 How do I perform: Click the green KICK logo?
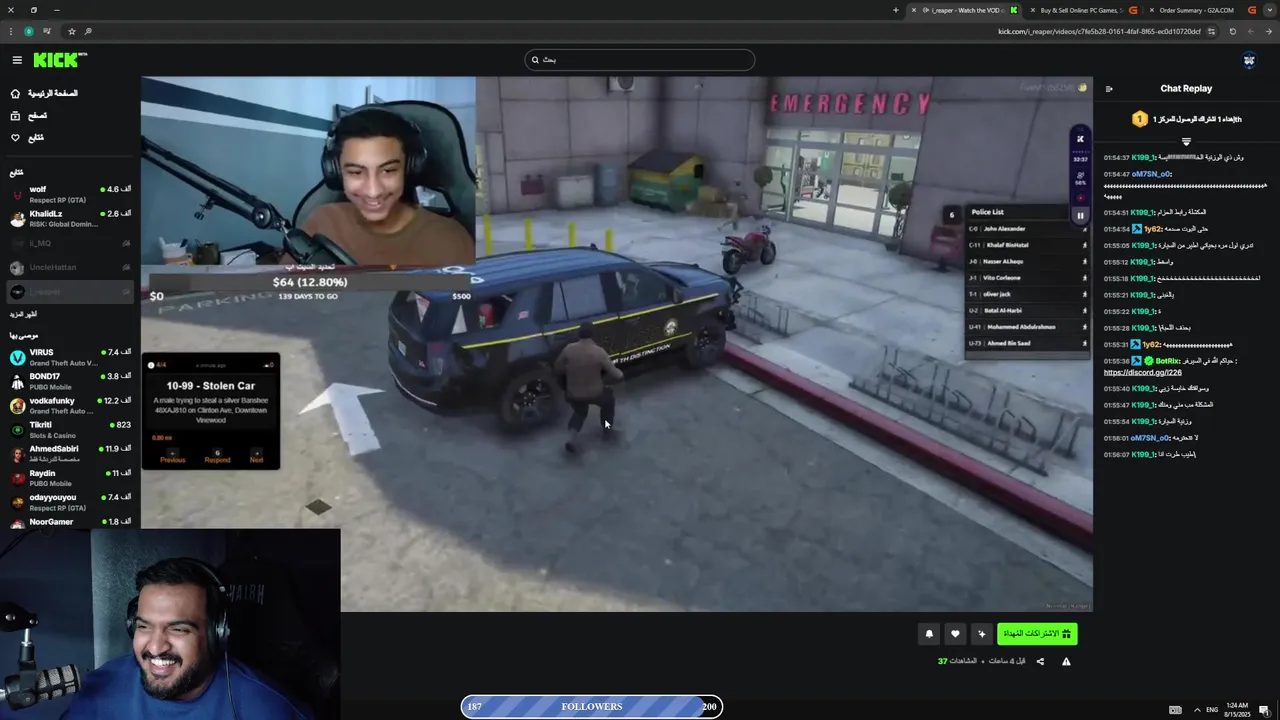60,60
